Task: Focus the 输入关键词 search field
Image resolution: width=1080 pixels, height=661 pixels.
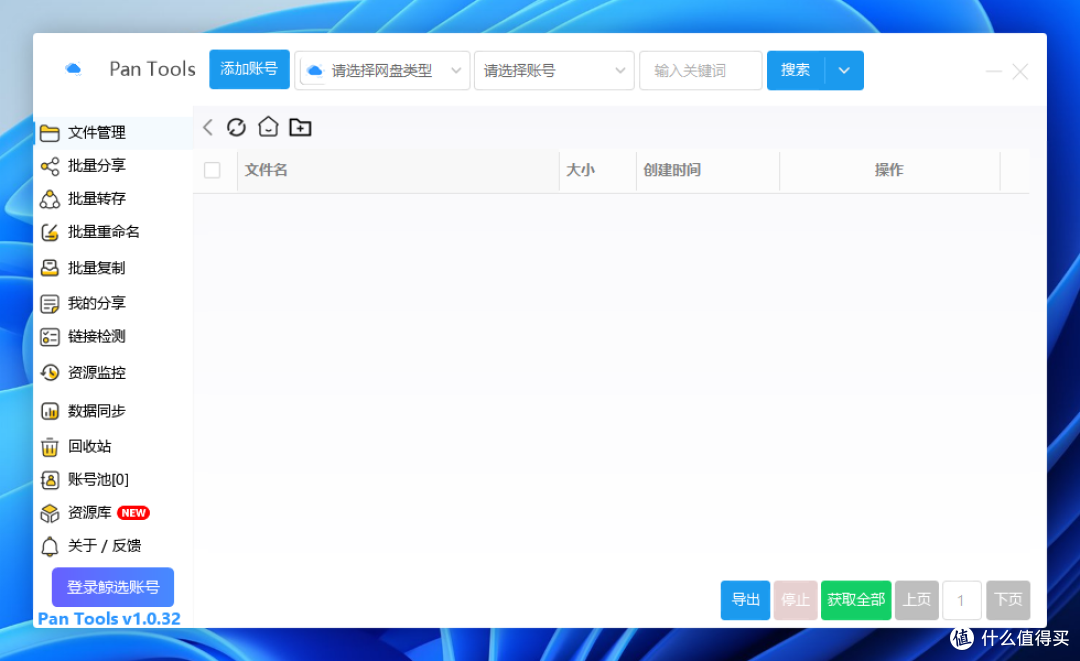Action: pos(700,70)
